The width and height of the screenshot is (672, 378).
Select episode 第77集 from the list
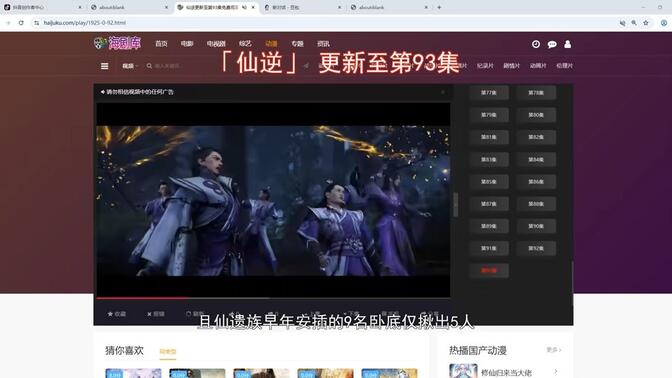(x=489, y=93)
